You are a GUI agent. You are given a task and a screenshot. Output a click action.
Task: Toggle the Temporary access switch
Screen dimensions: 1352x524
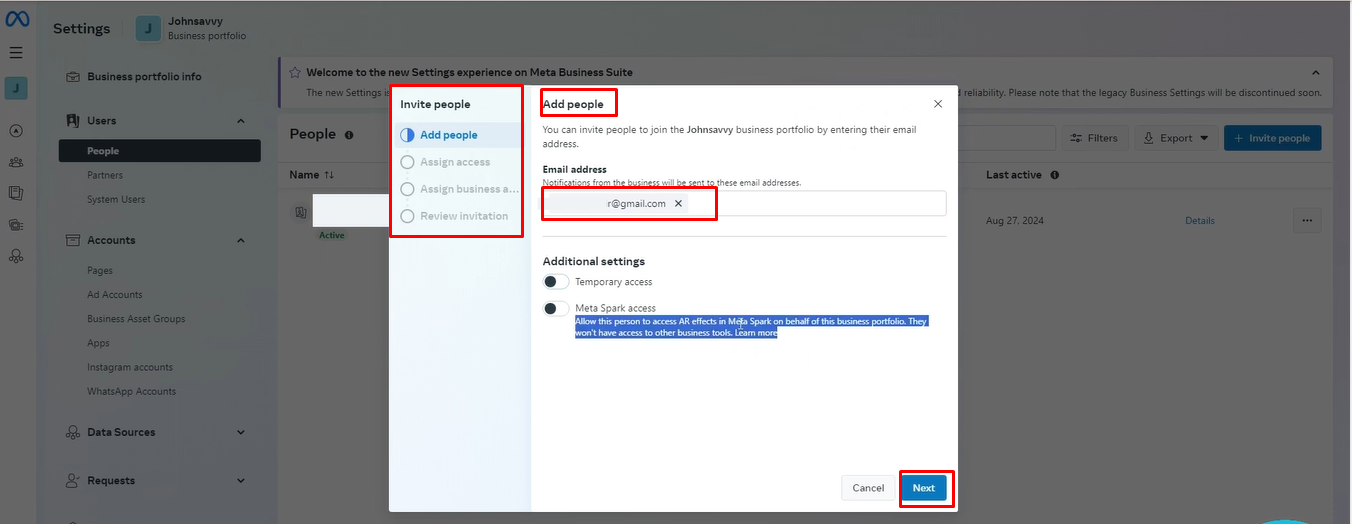[556, 282]
